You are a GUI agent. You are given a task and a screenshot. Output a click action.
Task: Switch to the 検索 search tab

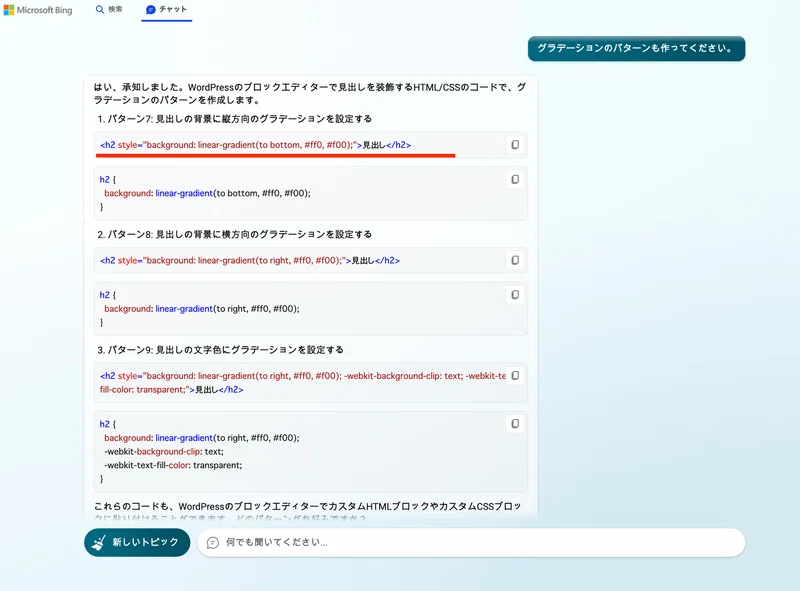[109, 9]
